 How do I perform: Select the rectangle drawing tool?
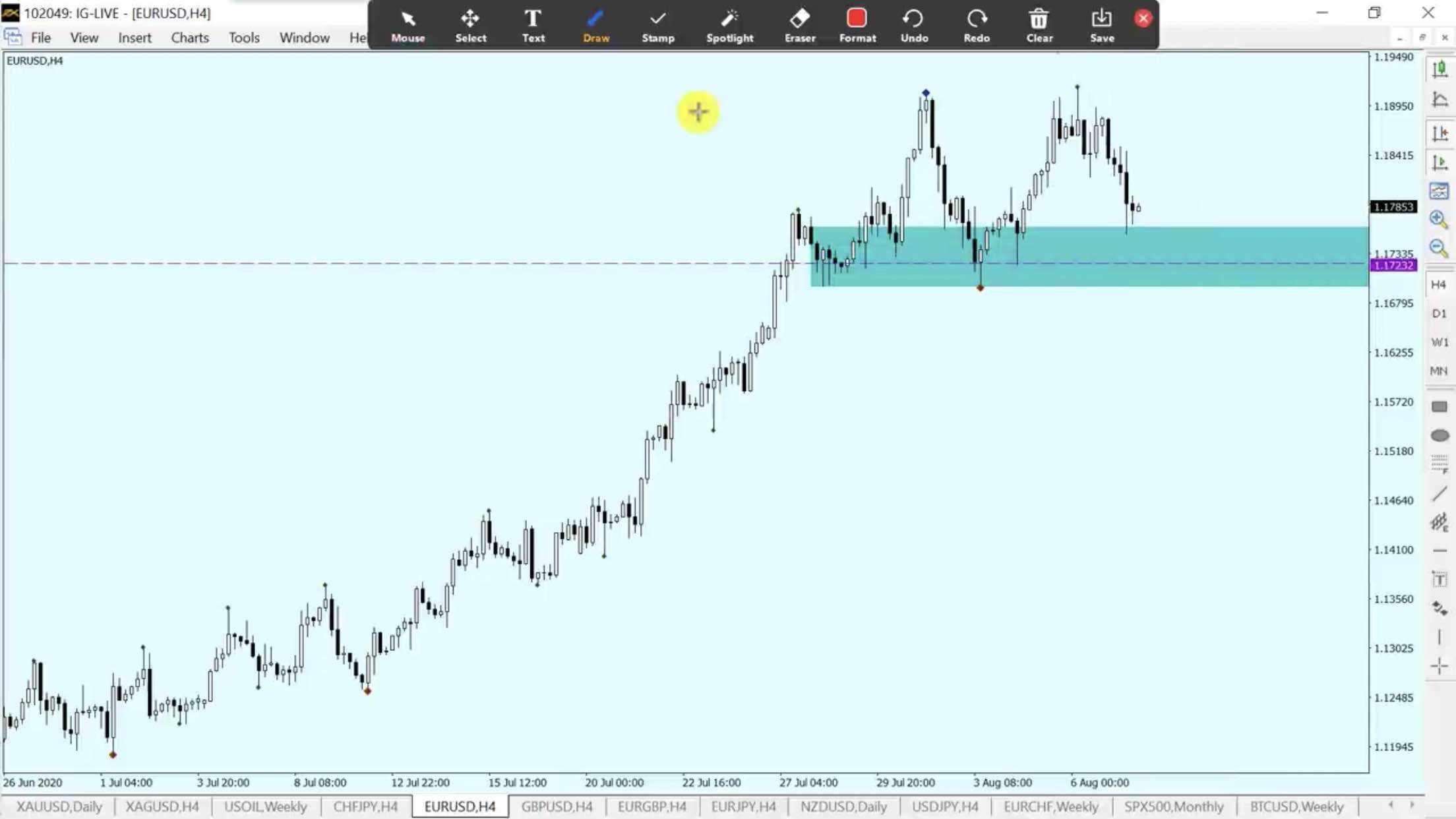1440,407
